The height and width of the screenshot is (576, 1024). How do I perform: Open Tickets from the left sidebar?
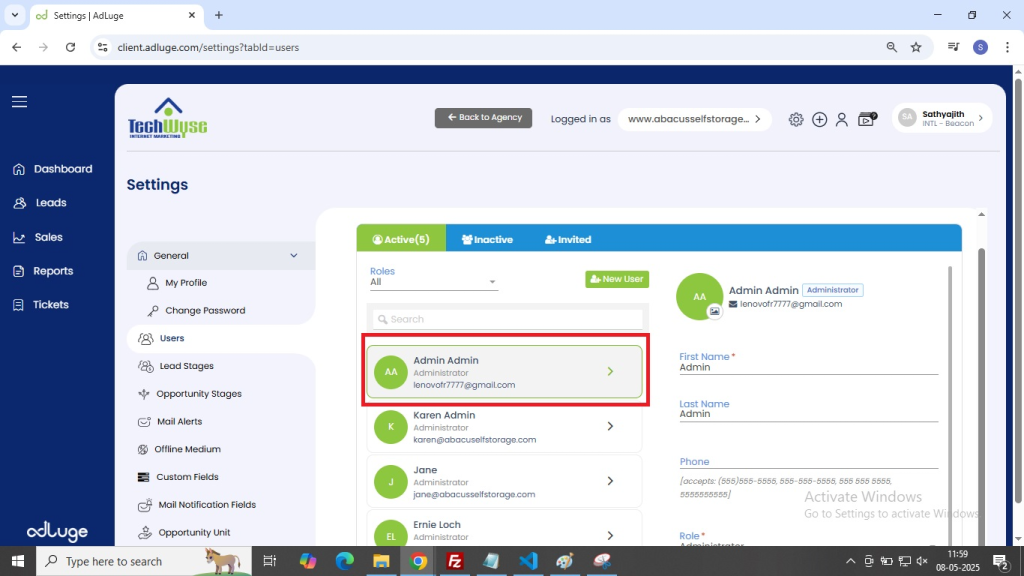(x=50, y=305)
